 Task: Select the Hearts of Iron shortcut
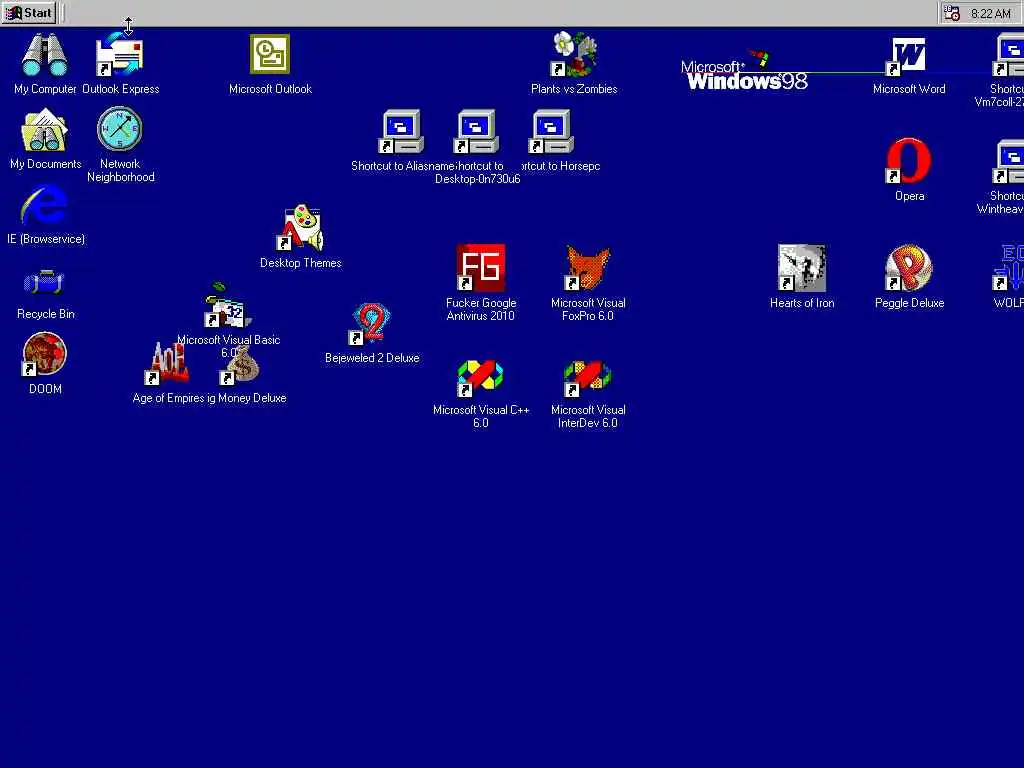tap(802, 268)
